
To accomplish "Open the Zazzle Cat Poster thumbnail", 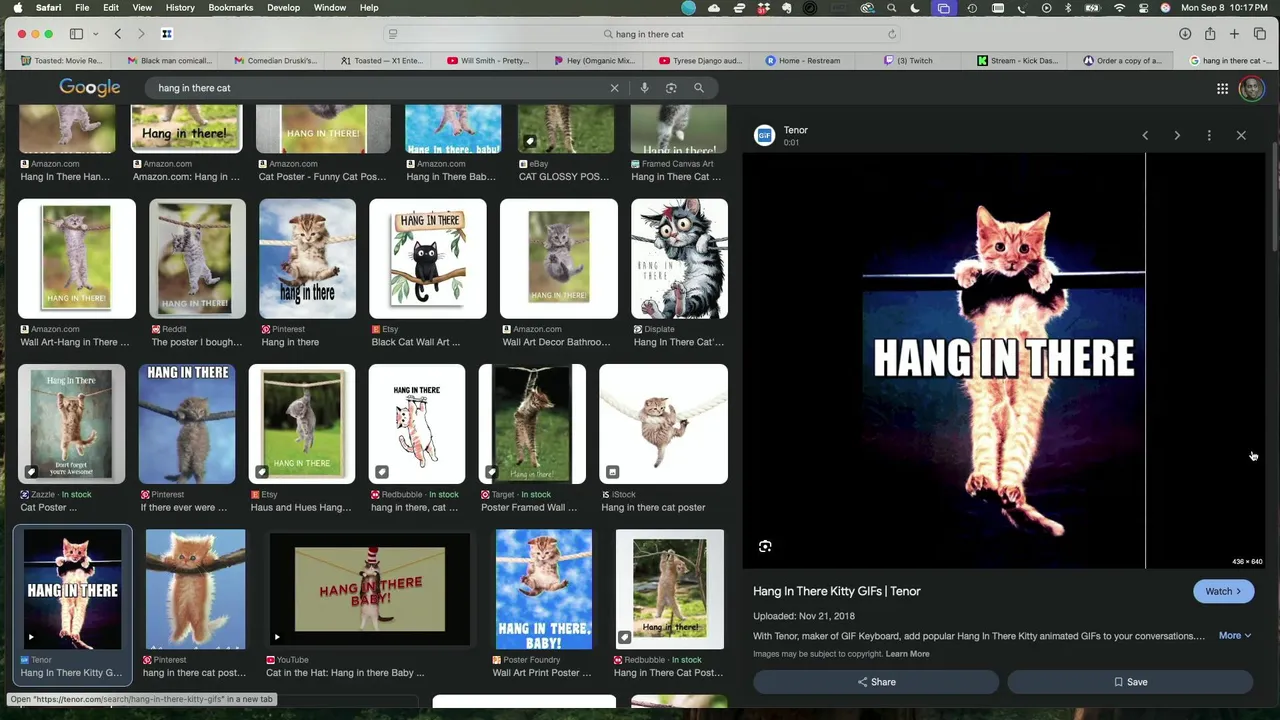I will click(71, 424).
